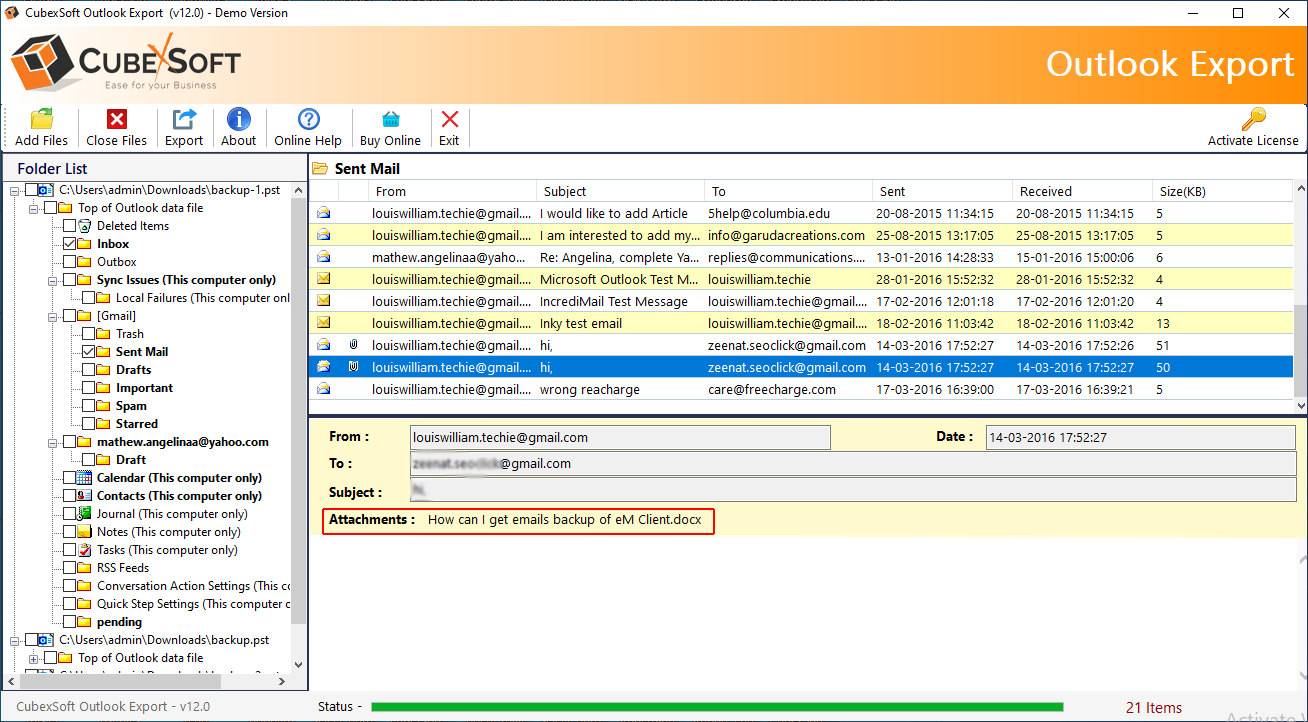The image size is (1308, 722).
Task: Click envelope icon of Inky test email
Action: coord(324,323)
